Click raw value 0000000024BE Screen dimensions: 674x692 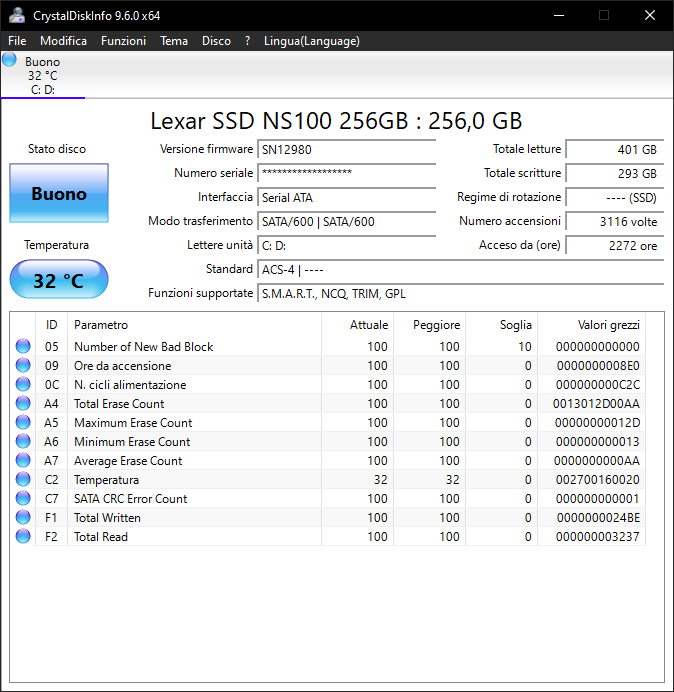pos(598,517)
